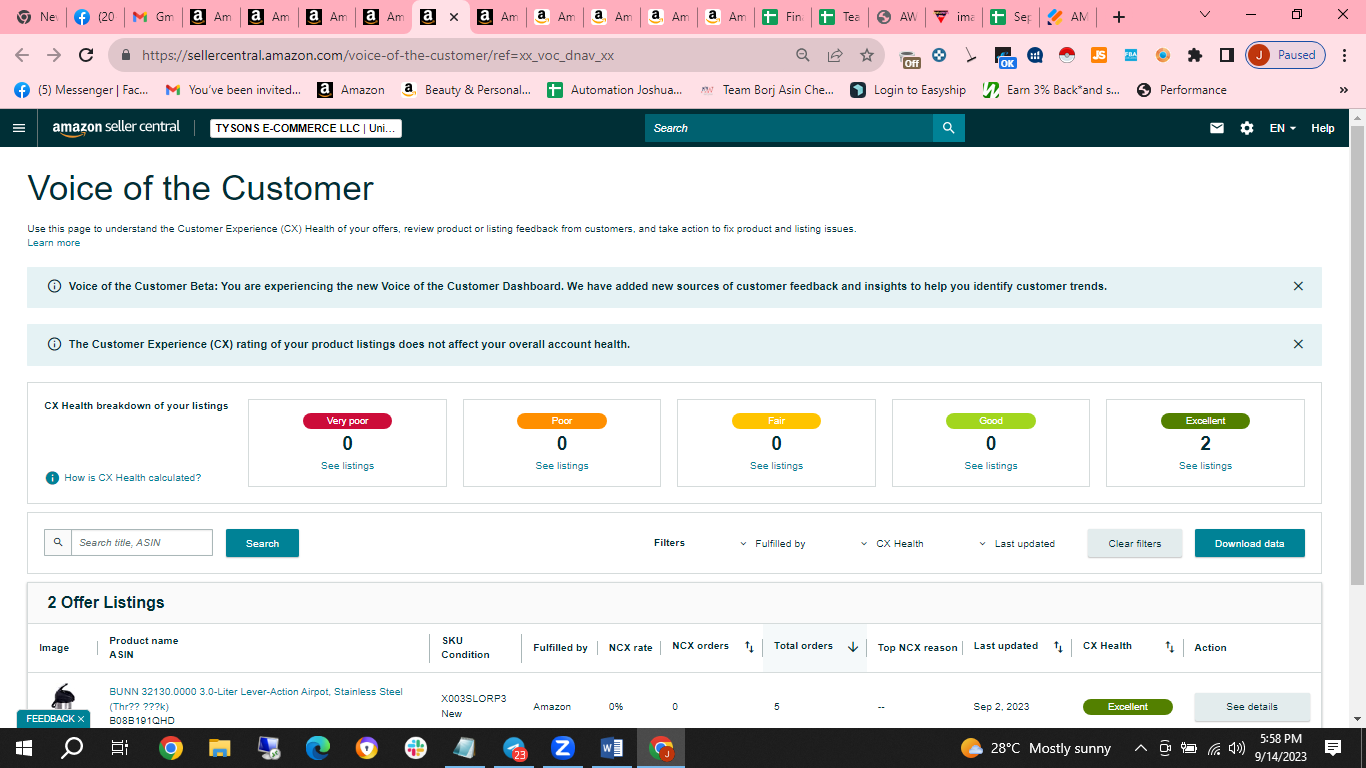Open the Chrome three-dot menu
This screenshot has width=1366, height=768.
point(1345,56)
